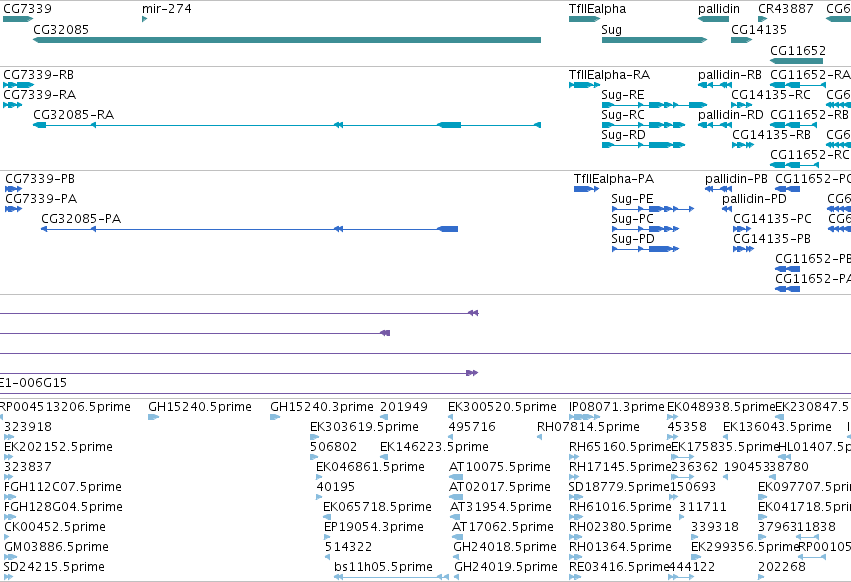Click the GH24019.5prime label
This screenshot has width=851, height=582.
506,567
